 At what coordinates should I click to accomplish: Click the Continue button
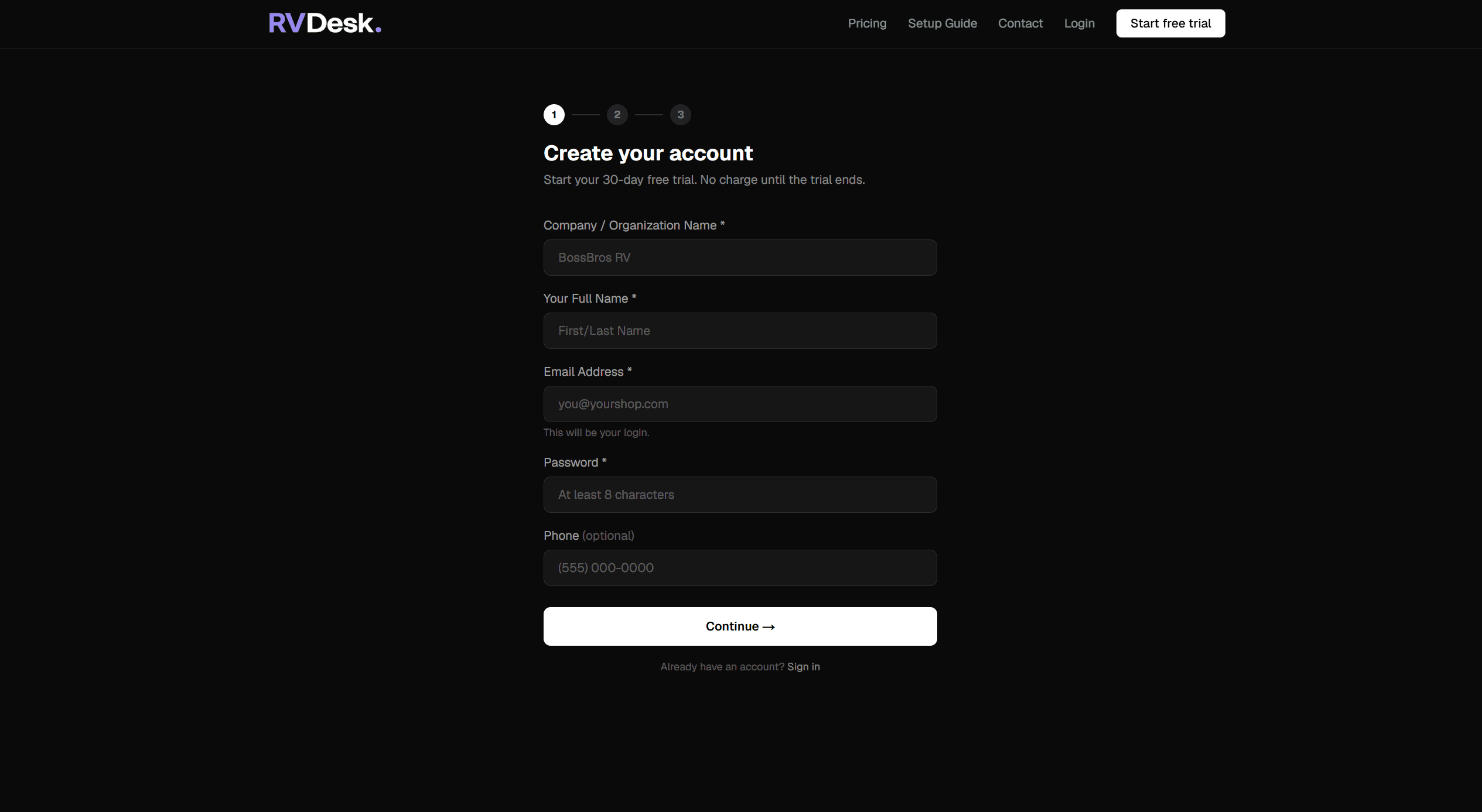pyautogui.click(x=740, y=626)
